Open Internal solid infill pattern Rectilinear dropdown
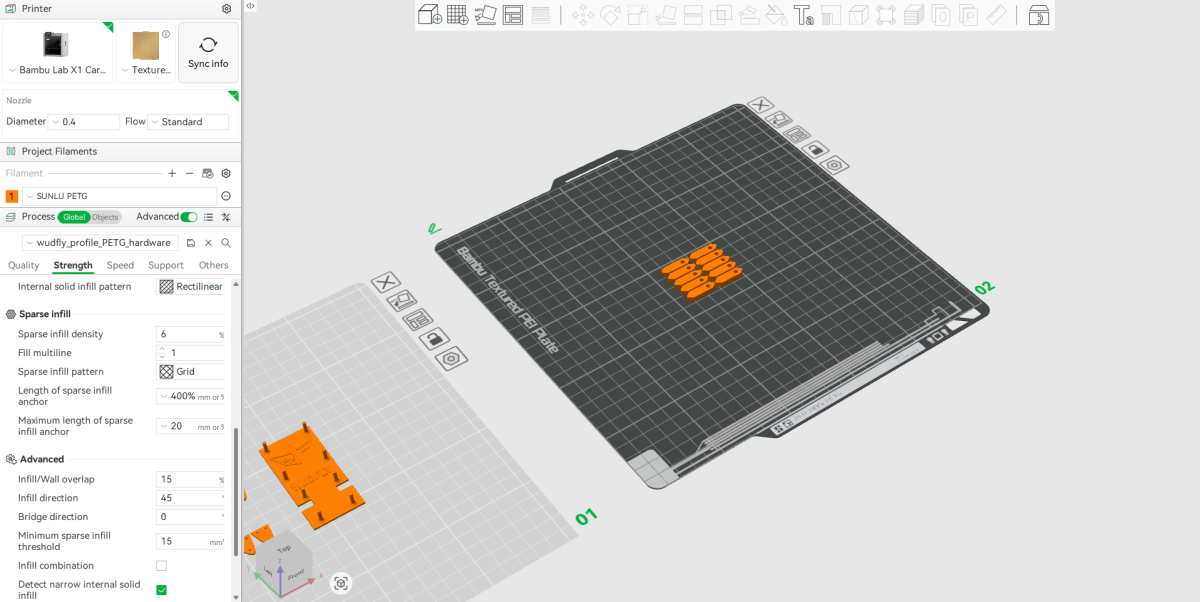1200x602 pixels. point(191,286)
